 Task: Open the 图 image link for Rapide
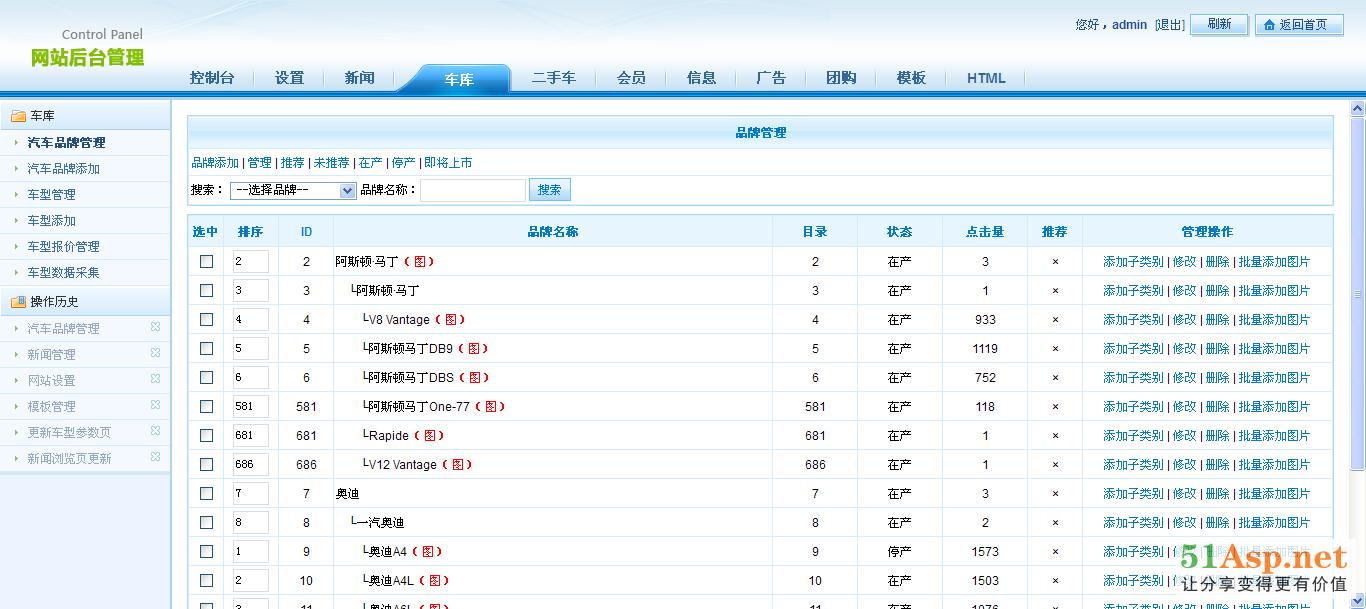point(429,436)
